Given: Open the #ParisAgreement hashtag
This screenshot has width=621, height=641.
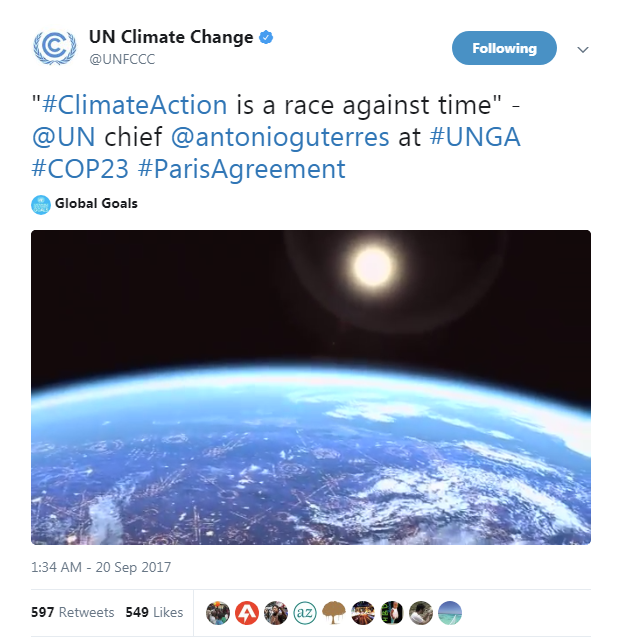Looking at the screenshot, I should (242, 169).
